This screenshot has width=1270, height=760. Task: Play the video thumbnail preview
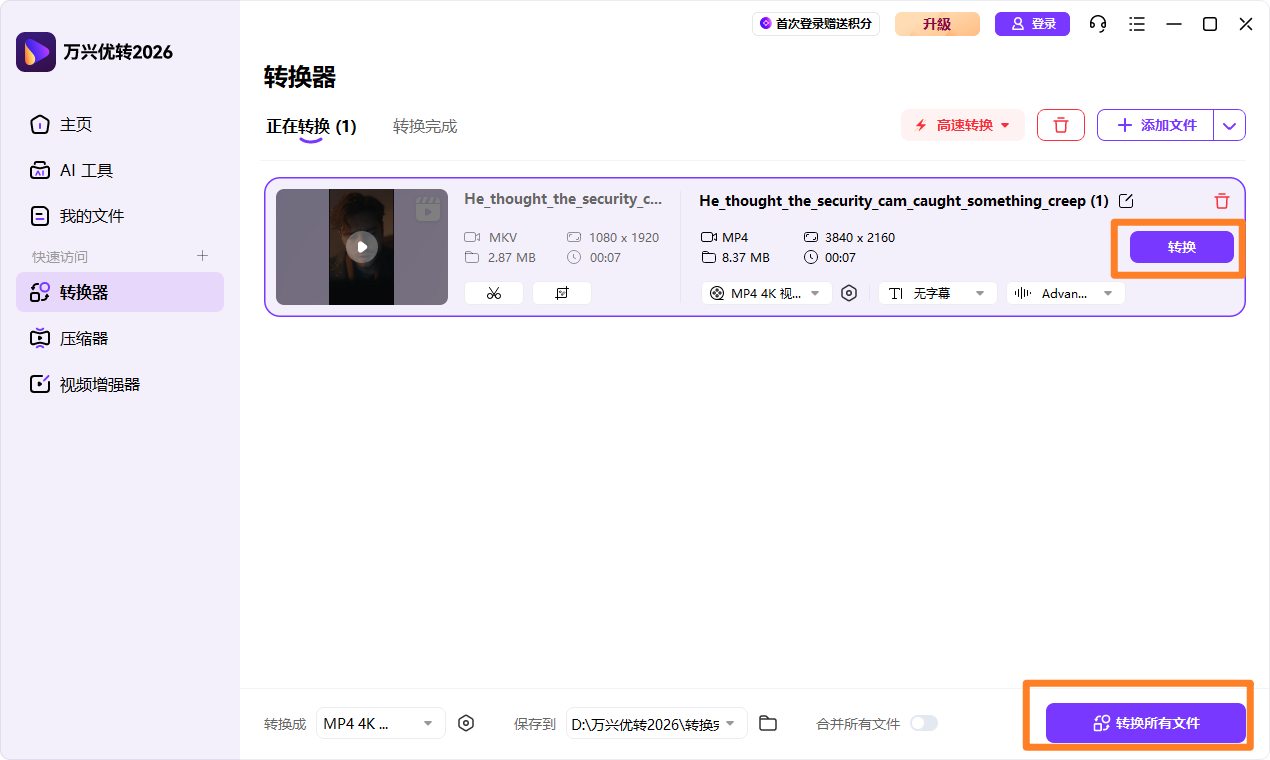[x=362, y=247]
